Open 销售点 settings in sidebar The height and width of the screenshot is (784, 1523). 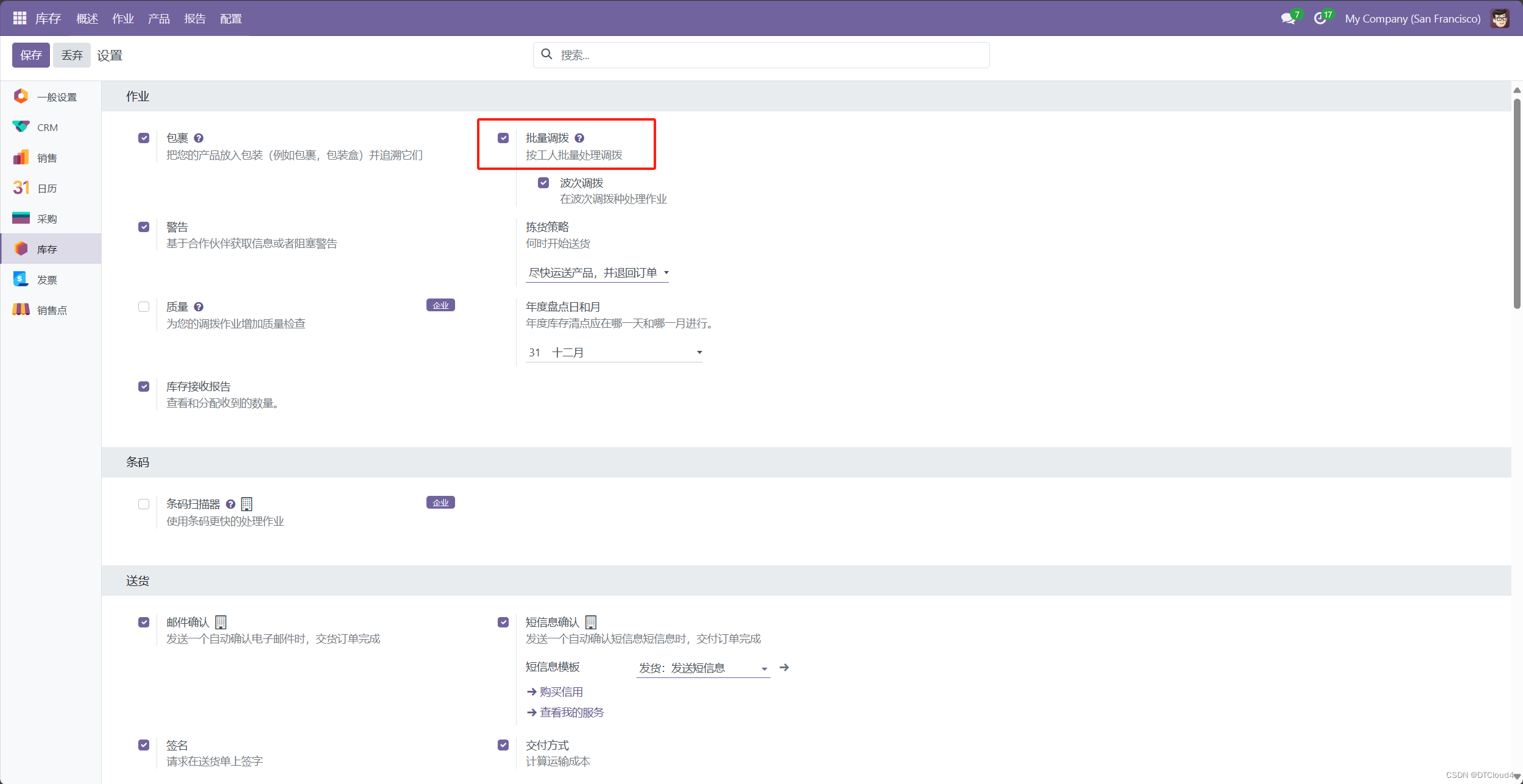51,310
